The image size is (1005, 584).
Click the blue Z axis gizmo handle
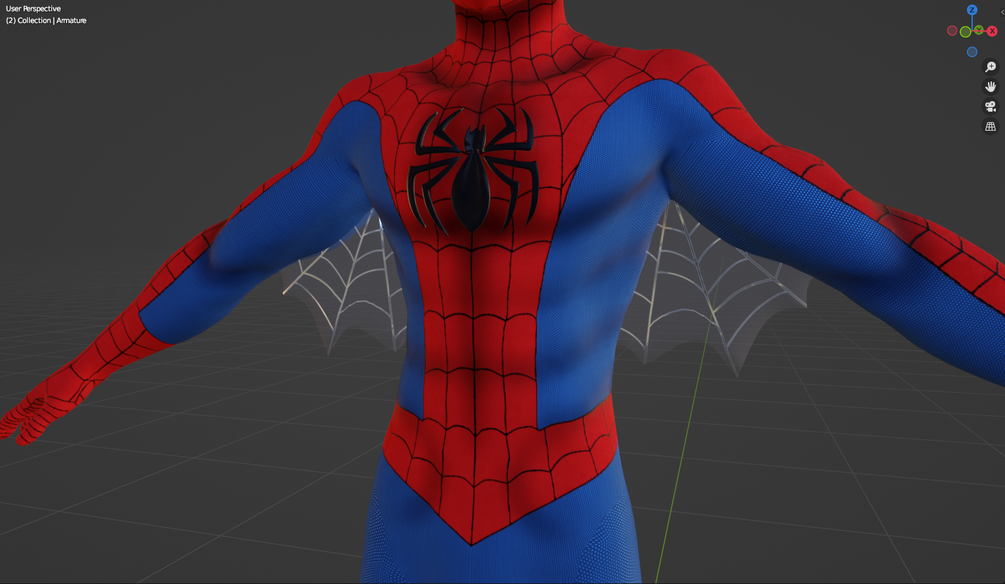972,10
